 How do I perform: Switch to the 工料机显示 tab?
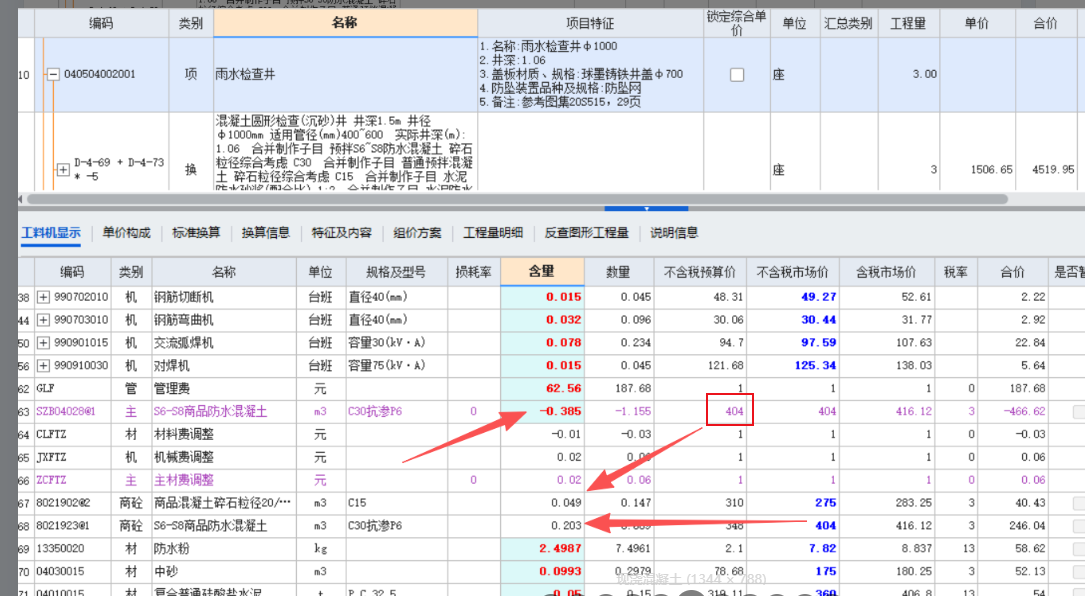pos(51,233)
